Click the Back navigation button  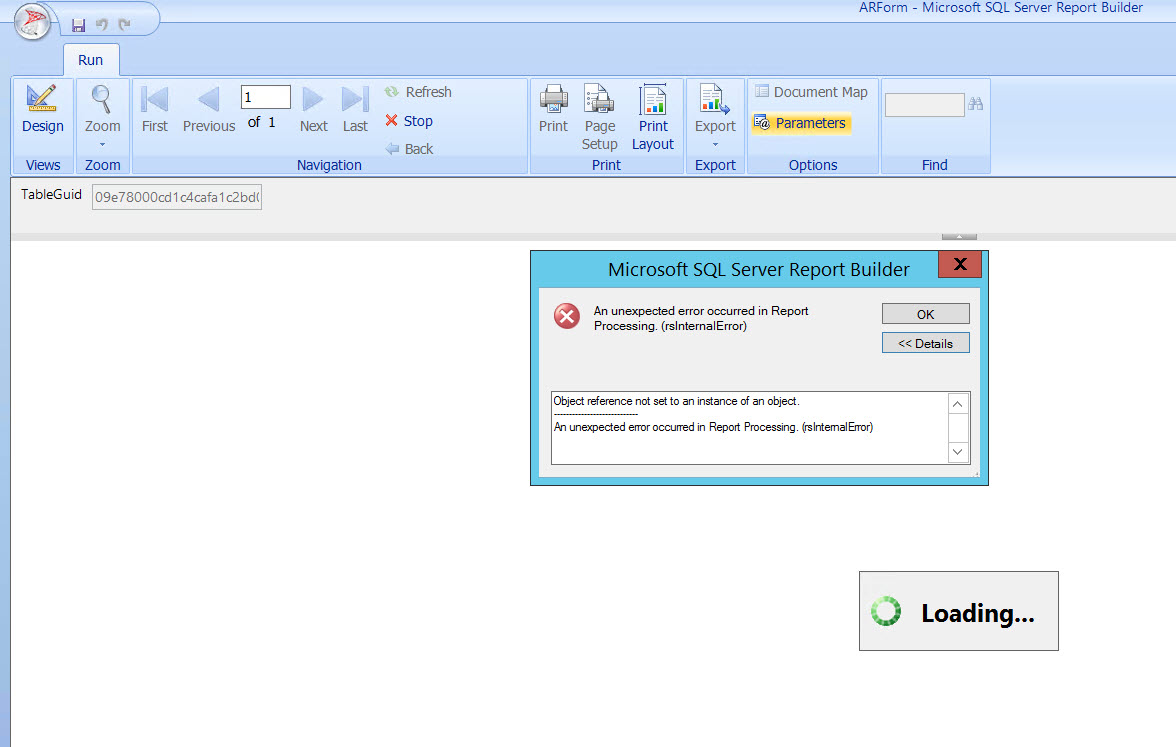410,148
